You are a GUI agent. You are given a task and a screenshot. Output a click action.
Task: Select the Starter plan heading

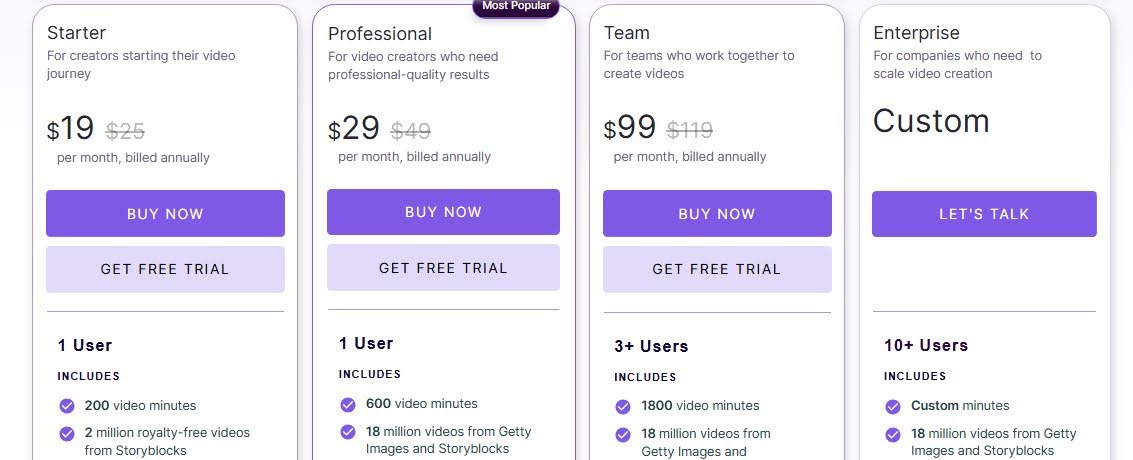[x=77, y=33]
